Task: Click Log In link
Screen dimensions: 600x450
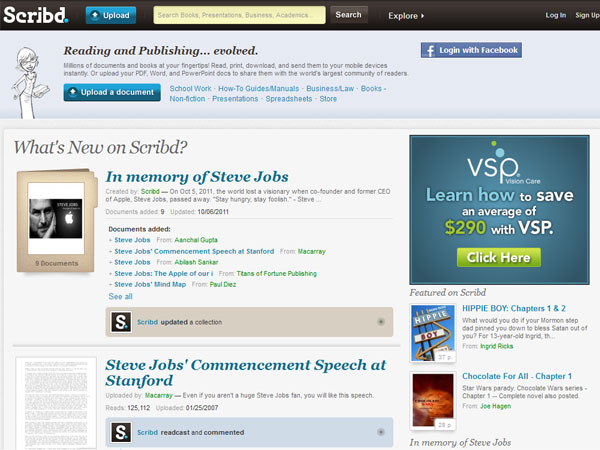Action: tap(556, 15)
